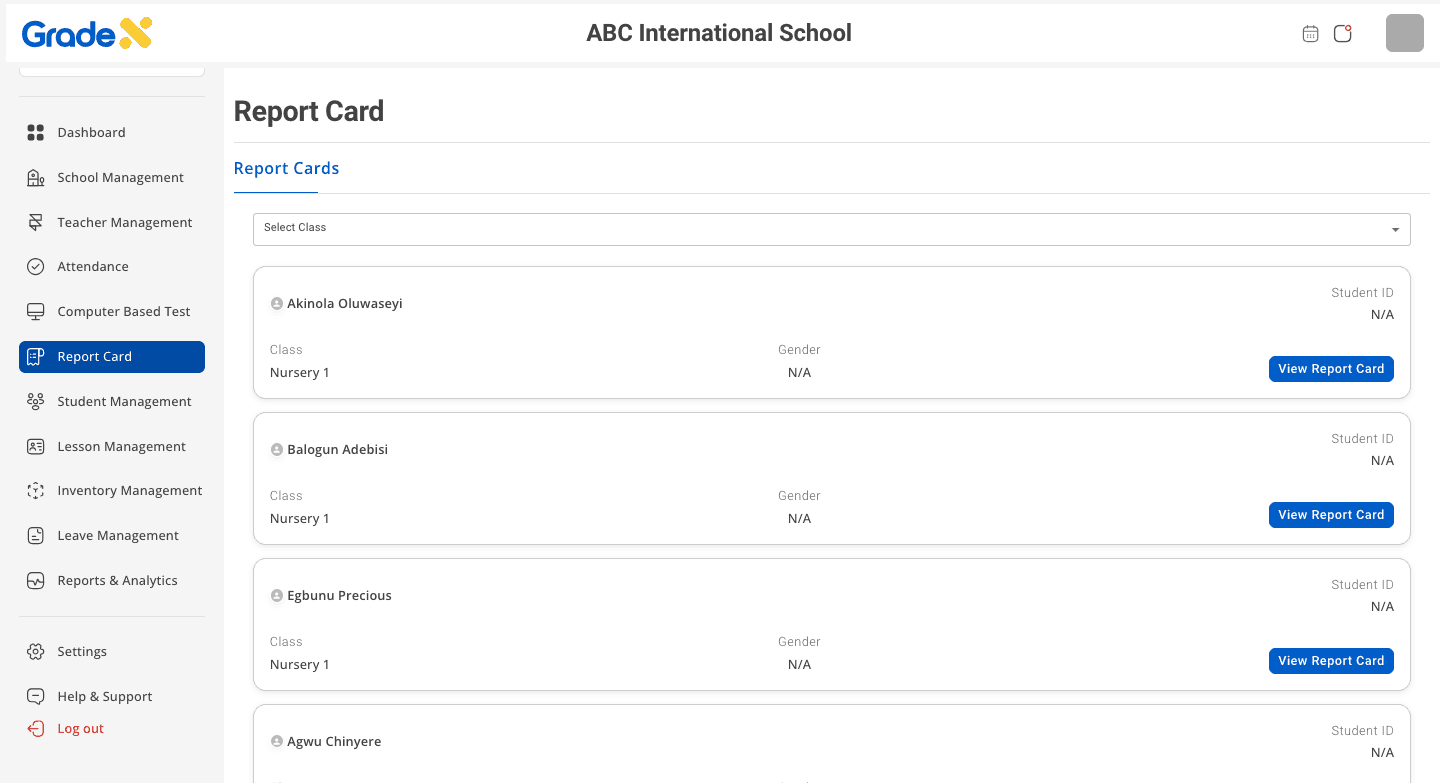
Task: Click the Settings gear icon
Action: 36,652
